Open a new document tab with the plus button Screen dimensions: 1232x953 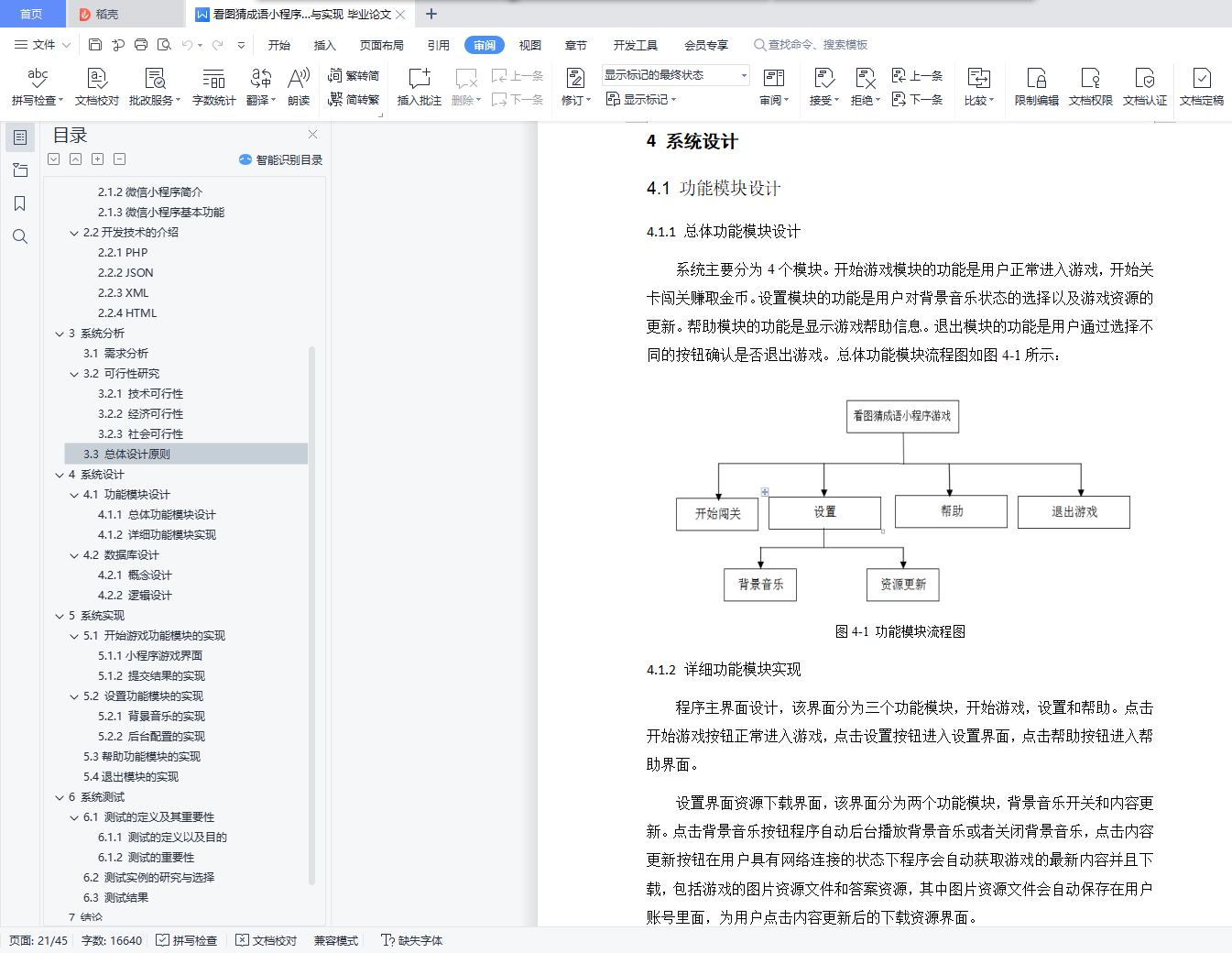pyautogui.click(x=431, y=14)
